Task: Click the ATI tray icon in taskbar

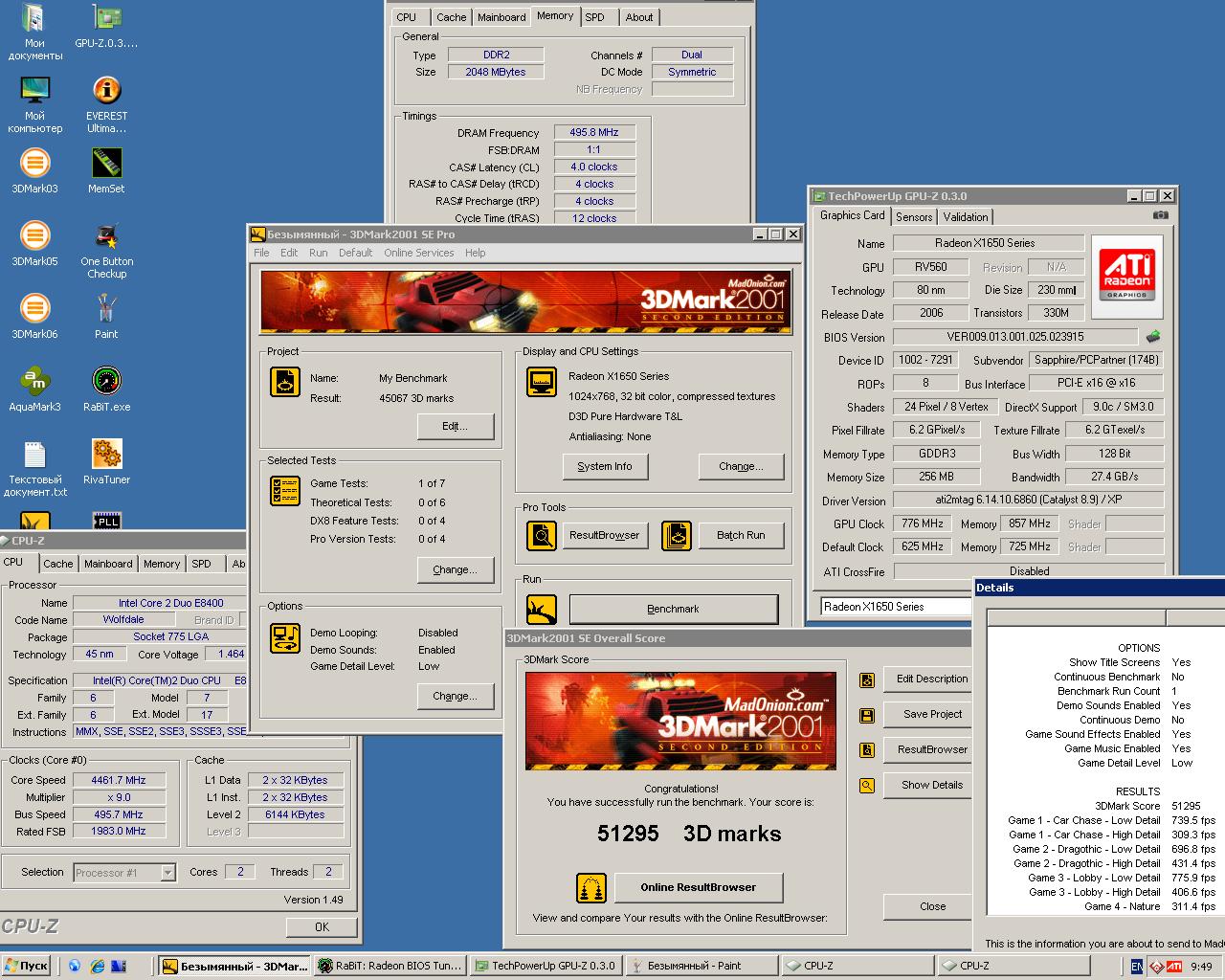Action: click(1173, 967)
